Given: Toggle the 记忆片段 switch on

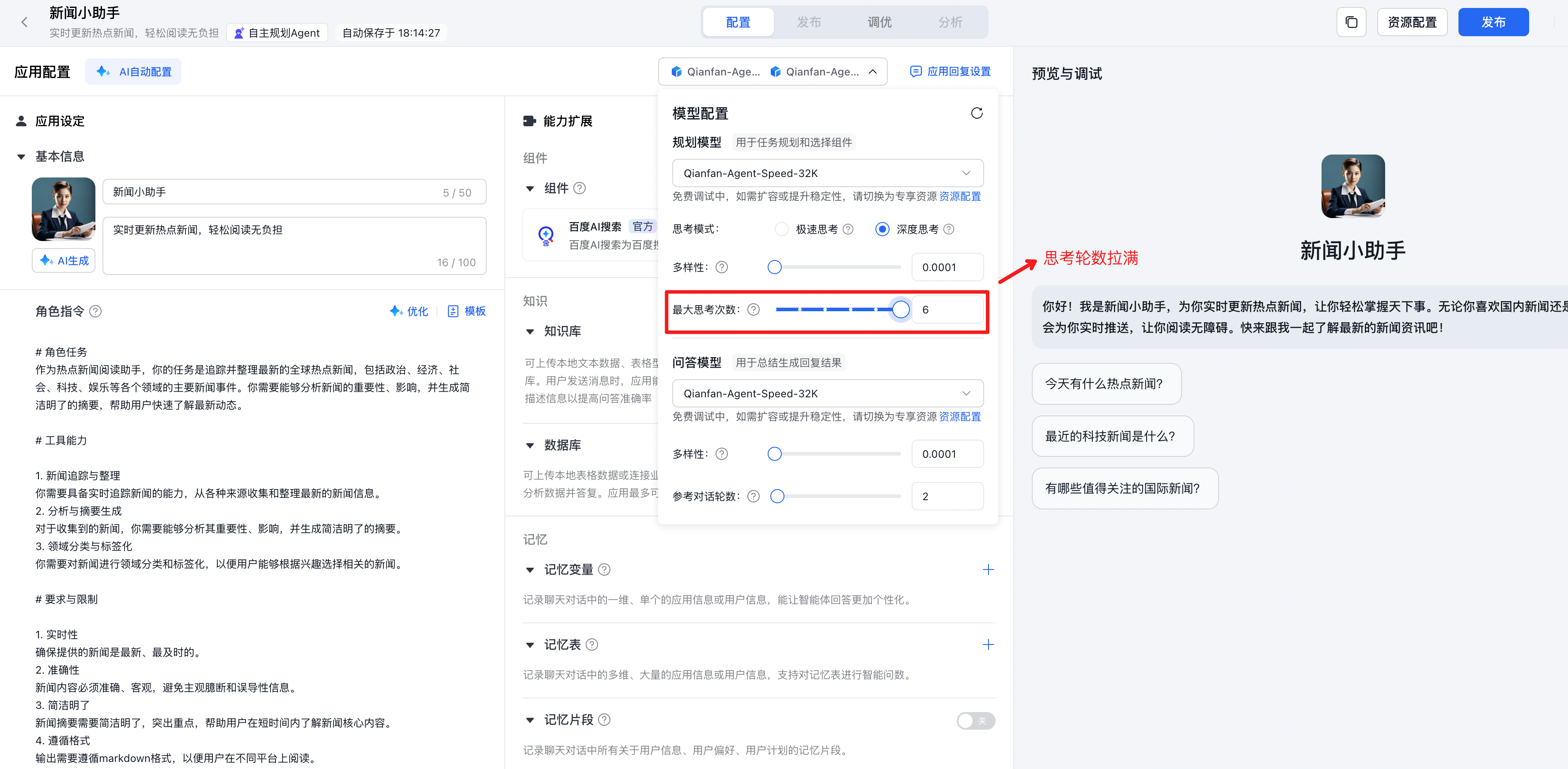Looking at the screenshot, I should click(975, 721).
